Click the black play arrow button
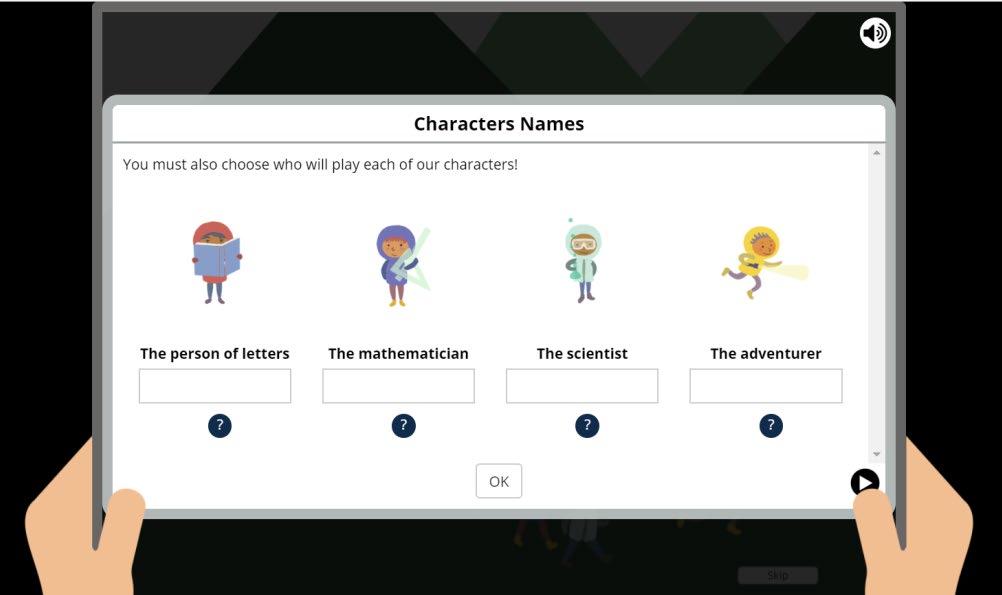Screen dimensions: 1002x595 click(865, 483)
